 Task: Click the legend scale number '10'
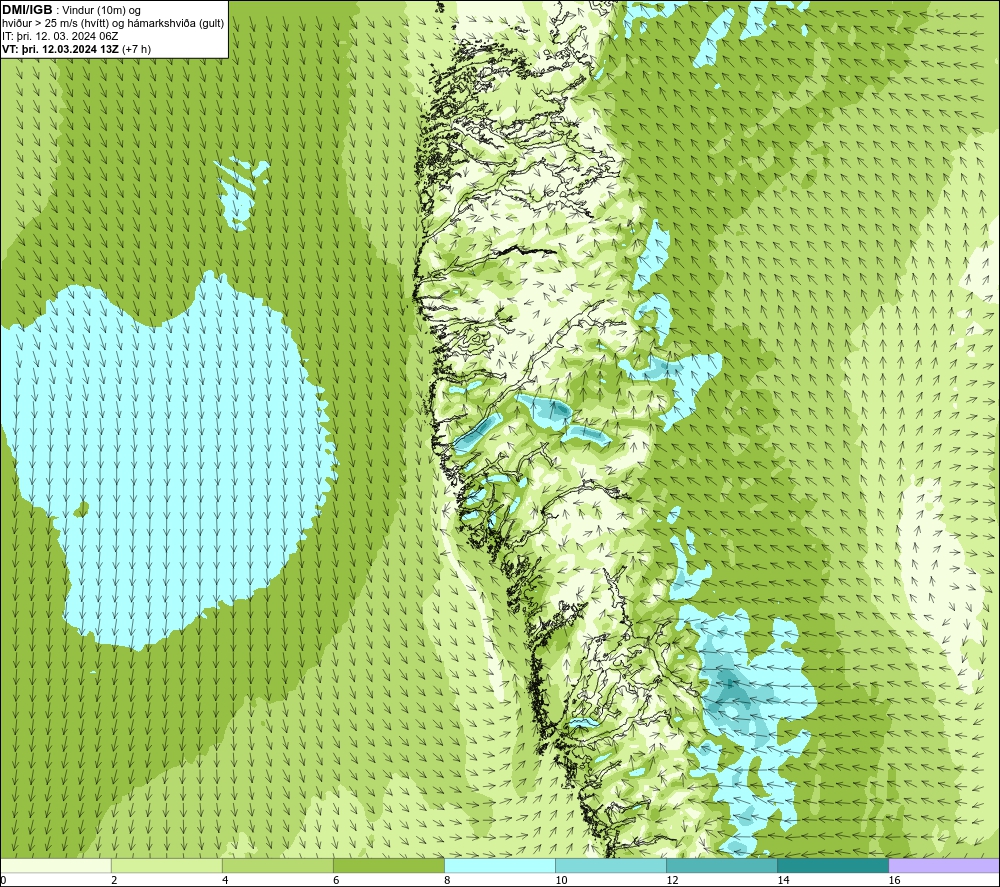[x=561, y=881]
